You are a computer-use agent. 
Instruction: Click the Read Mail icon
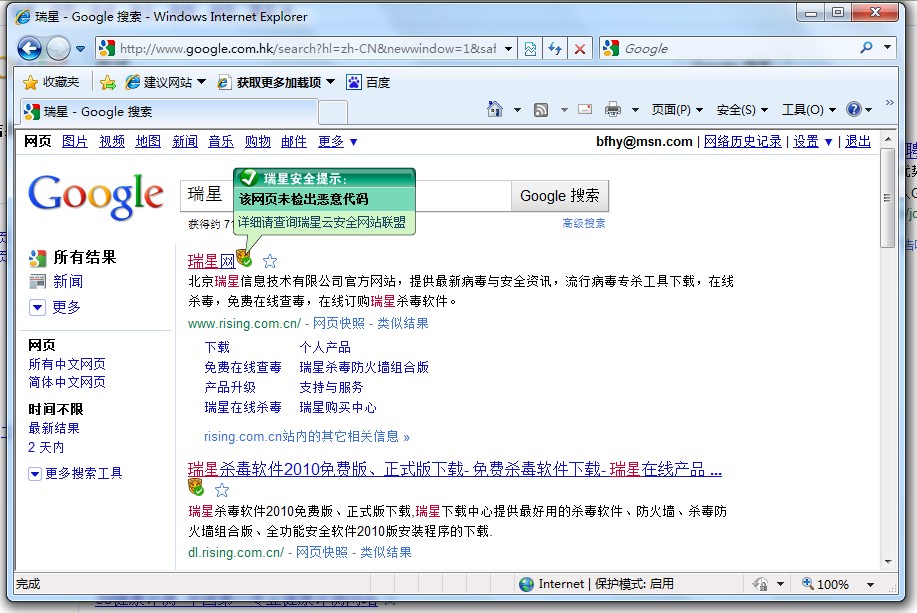(x=585, y=109)
